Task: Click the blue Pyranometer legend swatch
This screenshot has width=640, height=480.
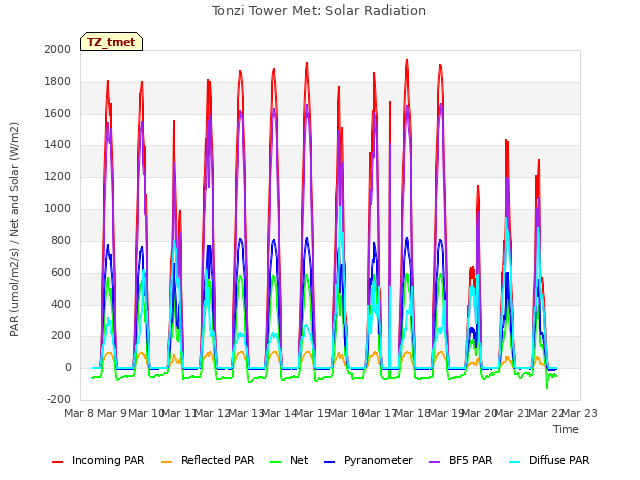Action: (330, 462)
